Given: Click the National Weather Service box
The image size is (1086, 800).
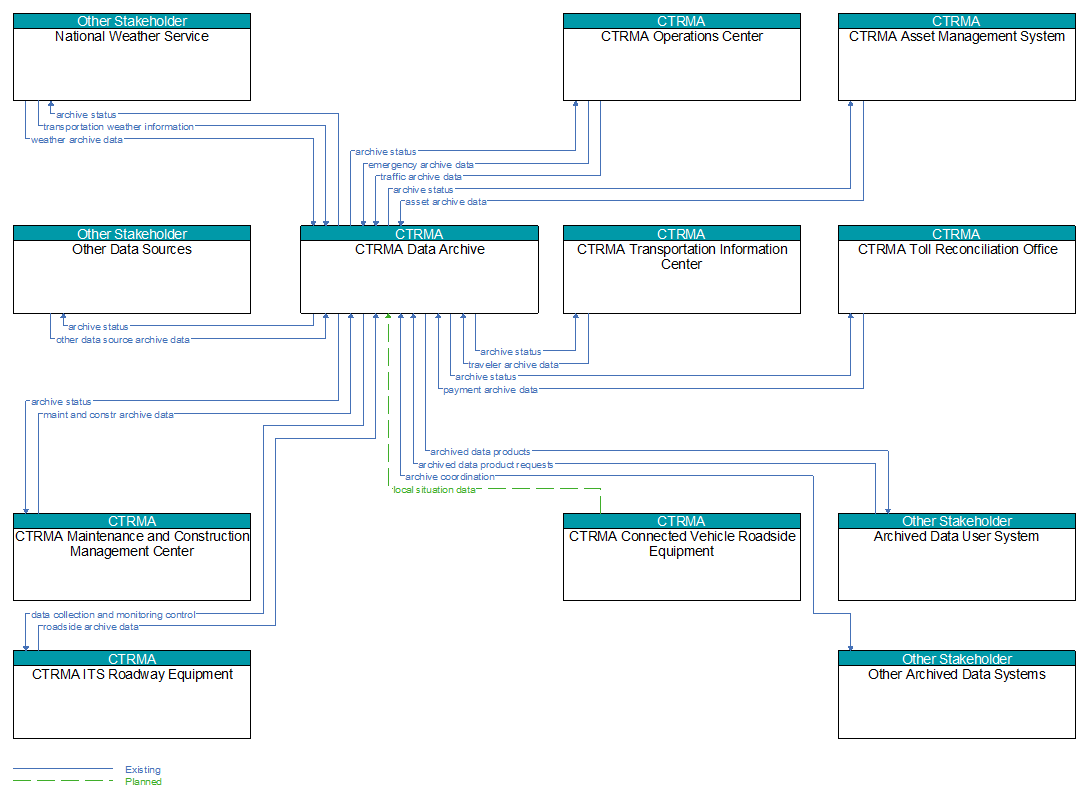Looking at the screenshot, I should [132, 57].
